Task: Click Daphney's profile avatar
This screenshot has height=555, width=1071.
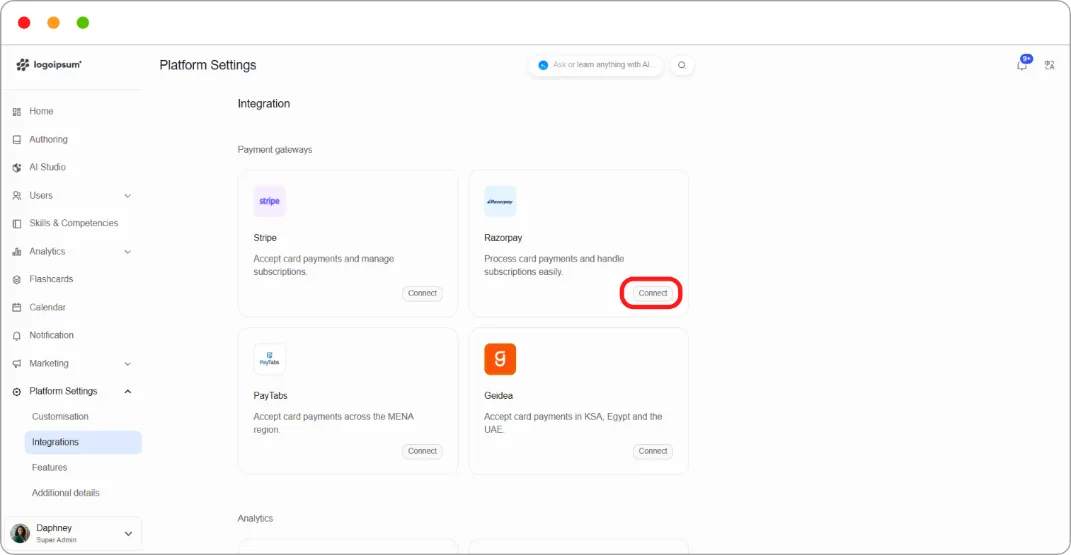Action: click(x=20, y=533)
